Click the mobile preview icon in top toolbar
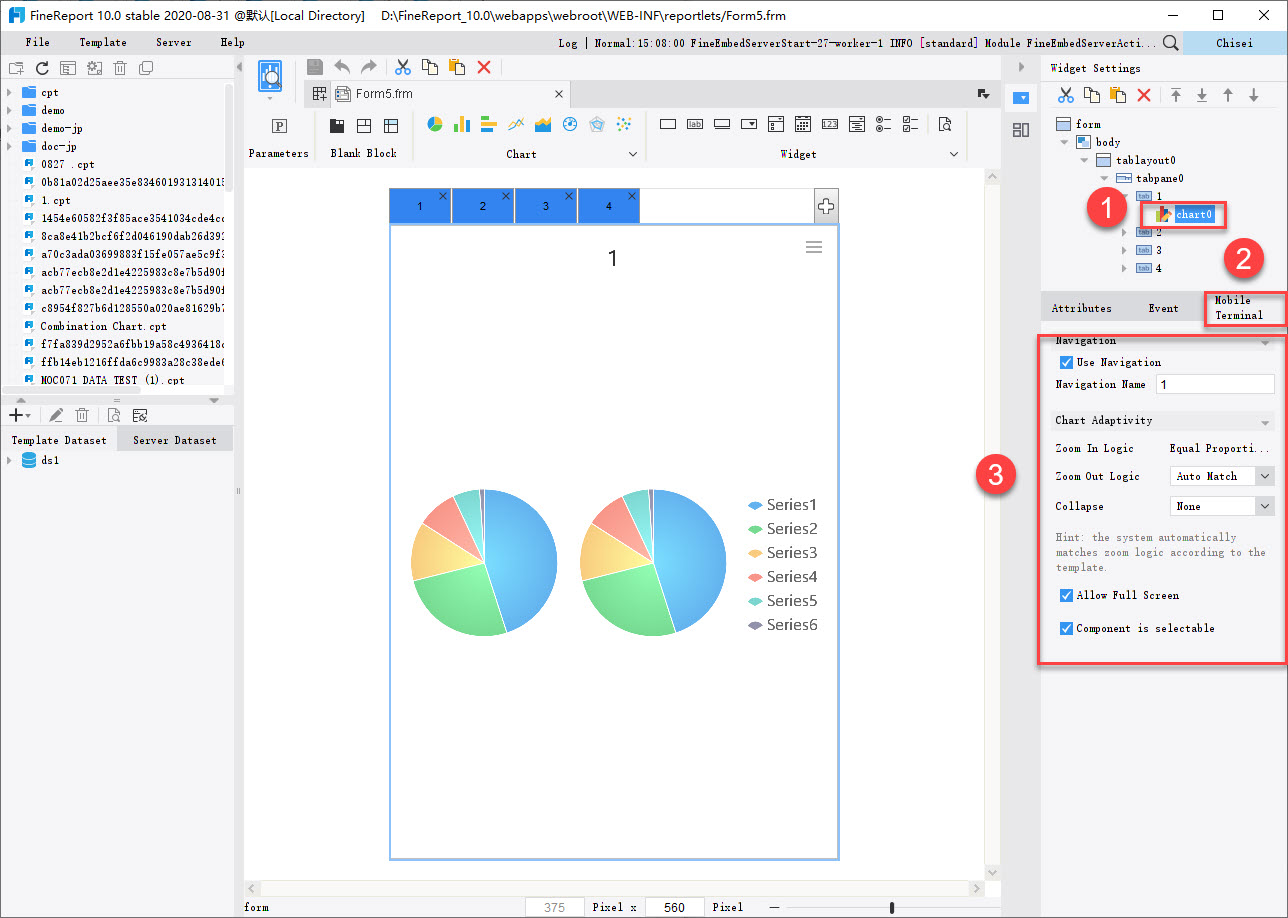 (270, 76)
